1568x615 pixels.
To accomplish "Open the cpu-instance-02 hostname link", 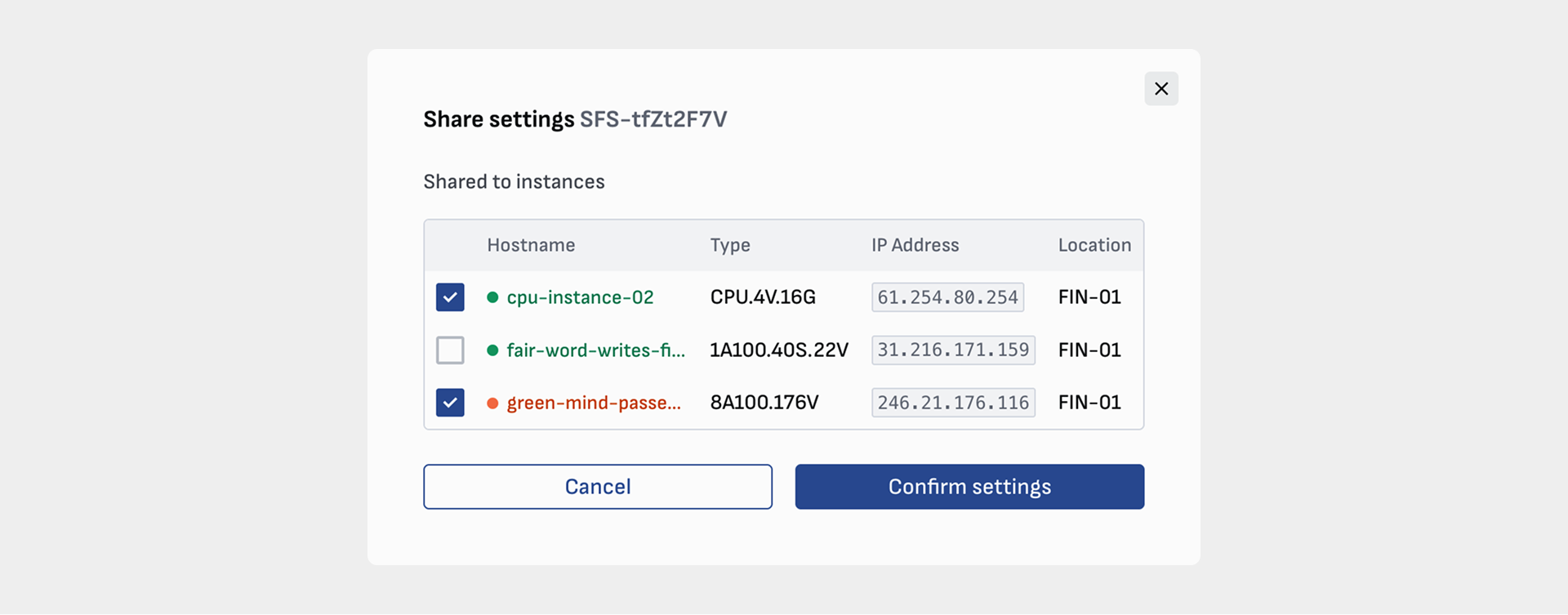I will pos(580,297).
